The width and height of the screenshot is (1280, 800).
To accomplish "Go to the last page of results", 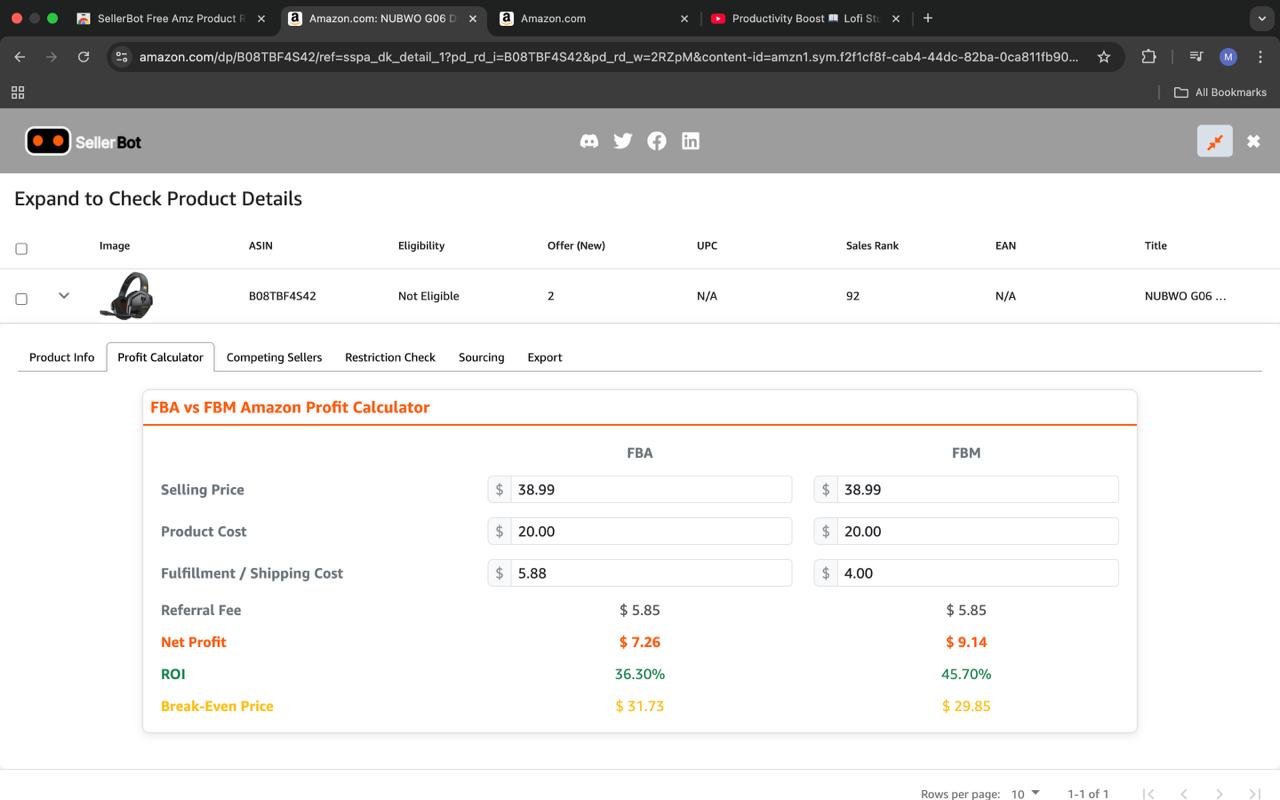I will coord(1254,794).
